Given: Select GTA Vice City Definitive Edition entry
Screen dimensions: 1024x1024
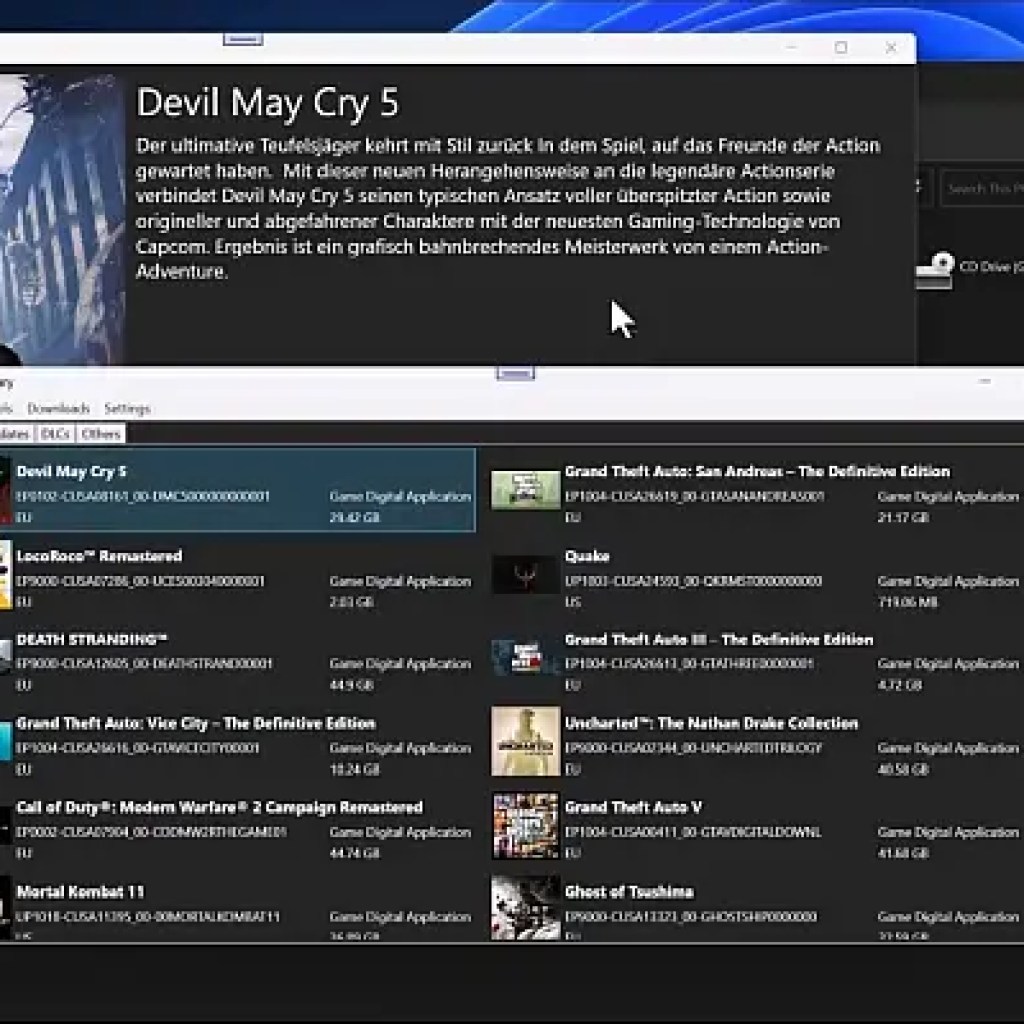Looking at the screenshot, I should click(x=238, y=743).
